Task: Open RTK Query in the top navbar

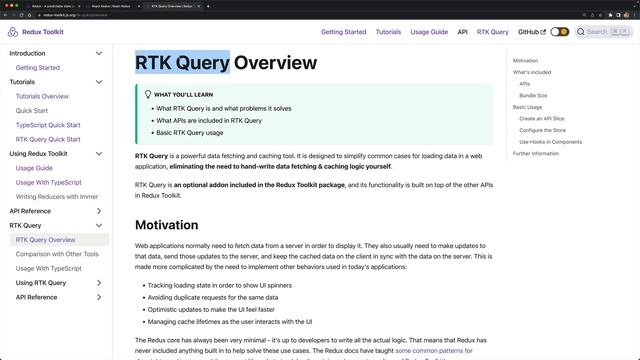Action: pos(493,32)
